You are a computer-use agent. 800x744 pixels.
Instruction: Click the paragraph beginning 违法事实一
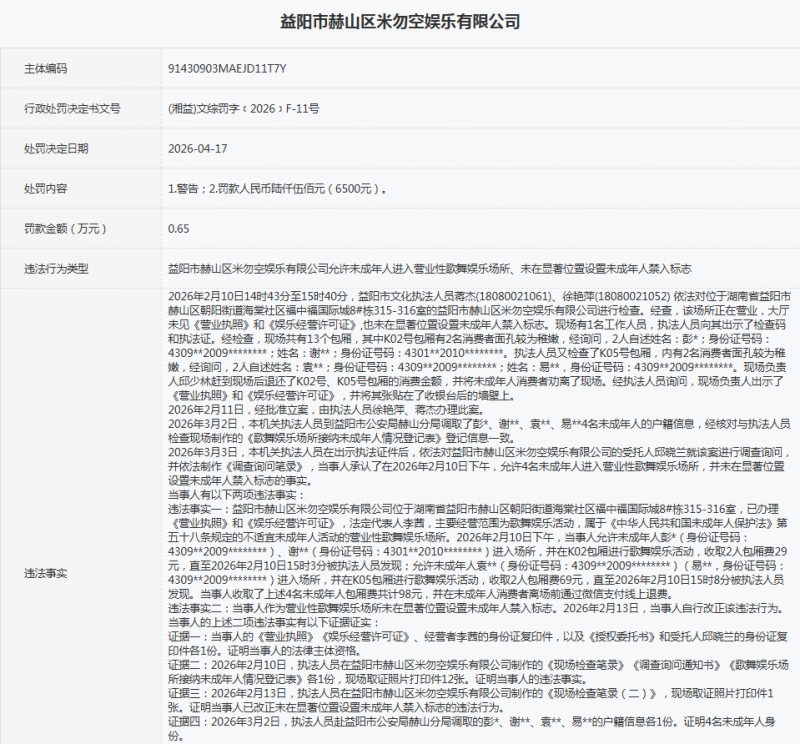[x=478, y=552]
